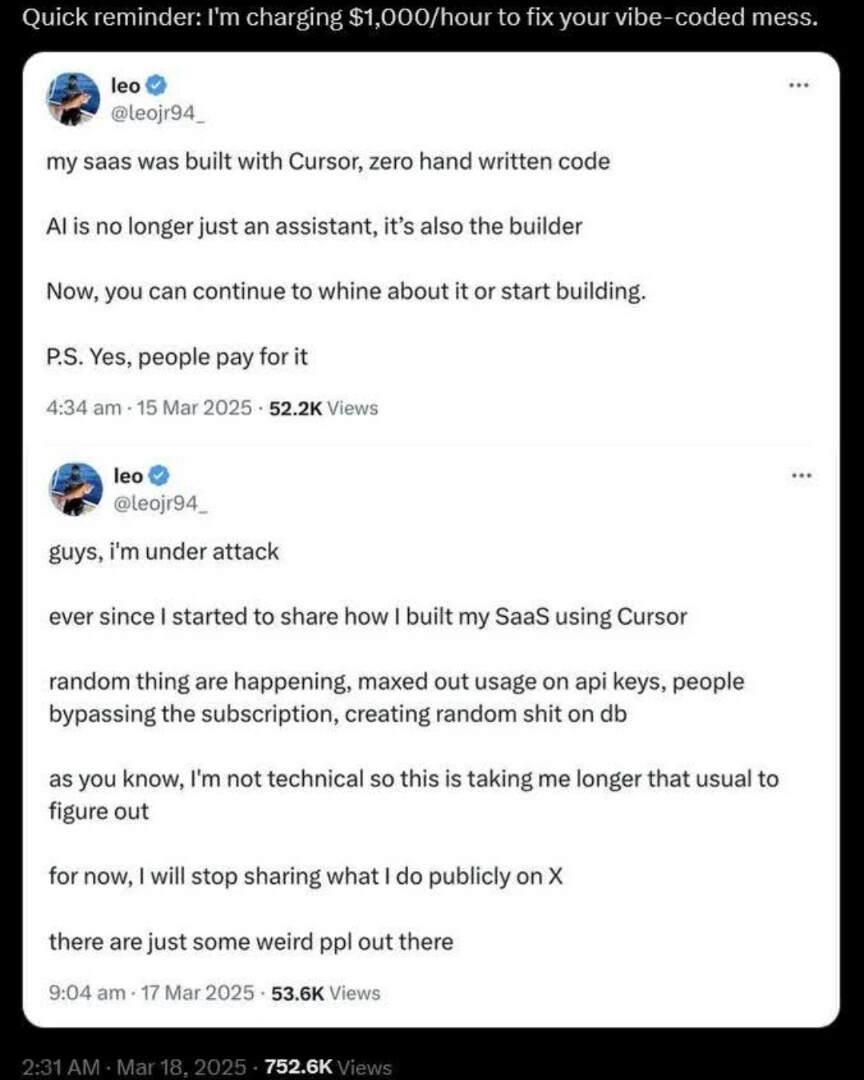Open the 9:04 am · 17 Mar 2025 timestamp
Viewport: 864px width, 1080px height.
[x=150, y=993]
